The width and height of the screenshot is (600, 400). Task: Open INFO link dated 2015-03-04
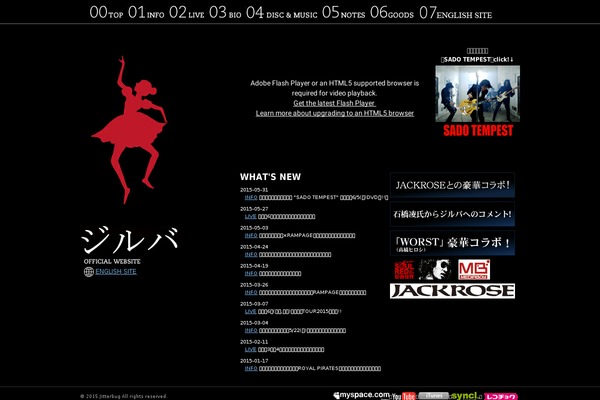tap(251, 330)
